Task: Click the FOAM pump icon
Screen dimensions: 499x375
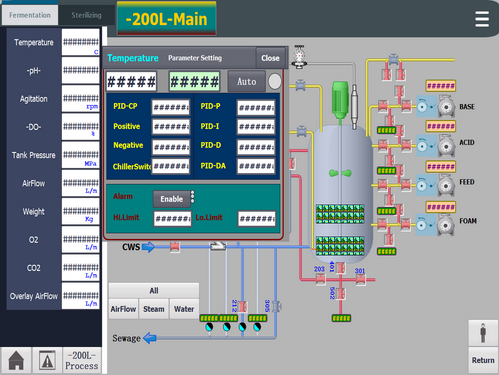Action: click(x=446, y=225)
